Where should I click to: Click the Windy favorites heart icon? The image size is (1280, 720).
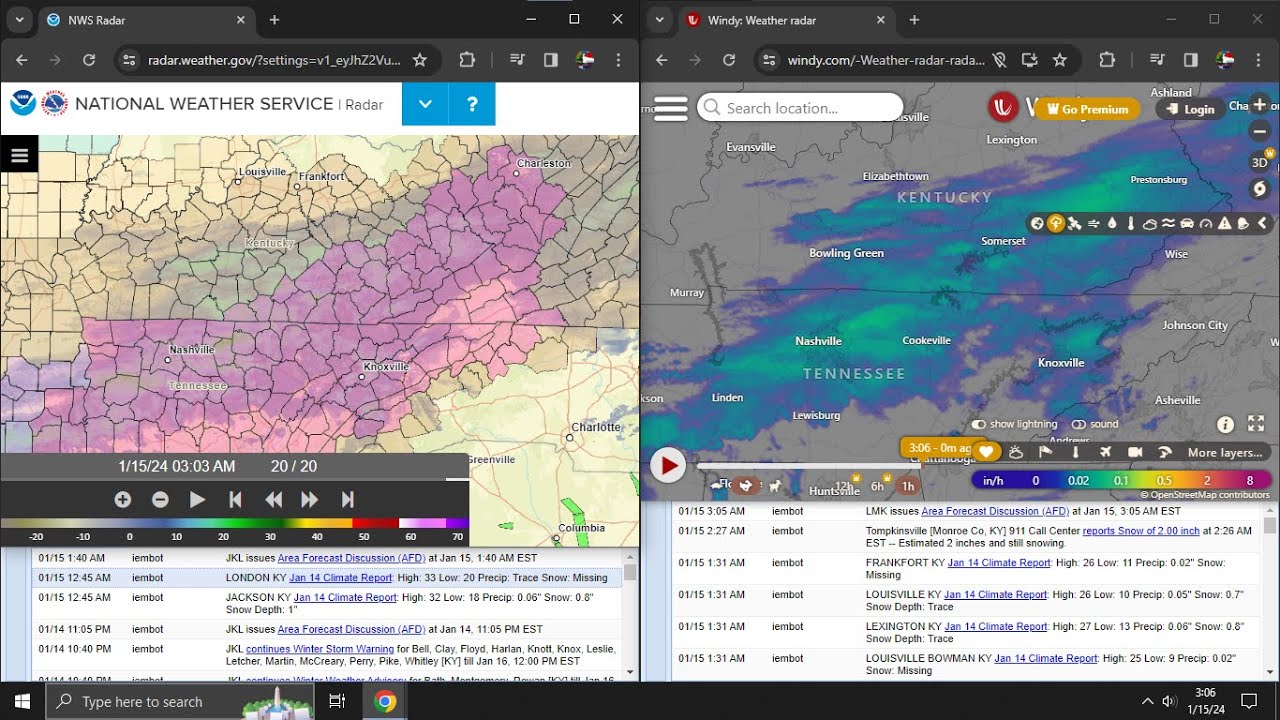(986, 452)
